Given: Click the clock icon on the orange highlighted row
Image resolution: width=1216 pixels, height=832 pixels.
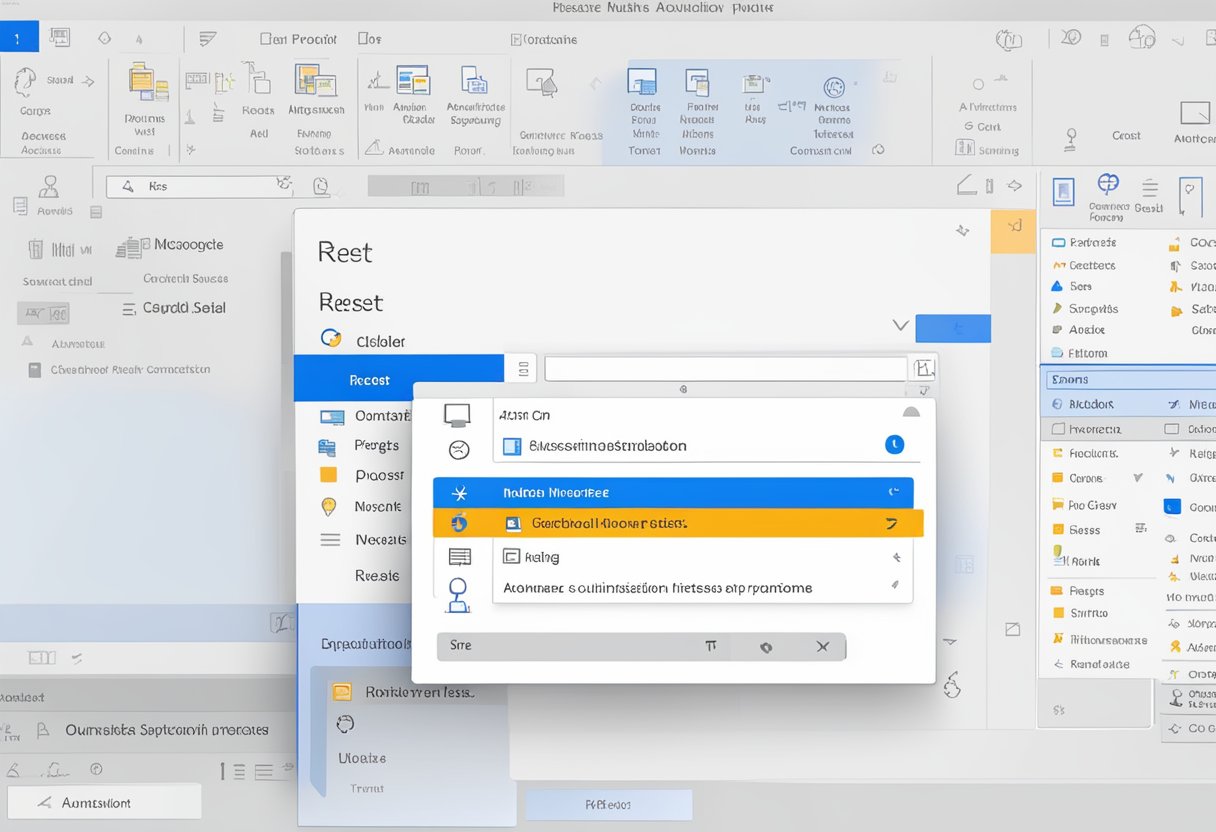Looking at the screenshot, I should [458, 523].
